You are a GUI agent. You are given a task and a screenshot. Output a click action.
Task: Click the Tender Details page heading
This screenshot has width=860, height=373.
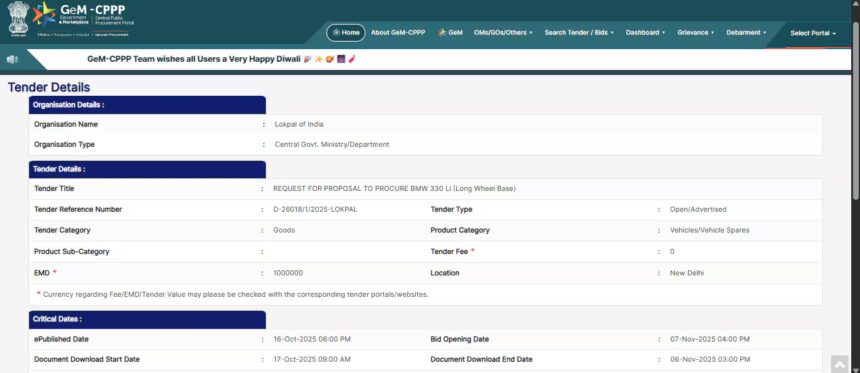pyautogui.click(x=49, y=87)
